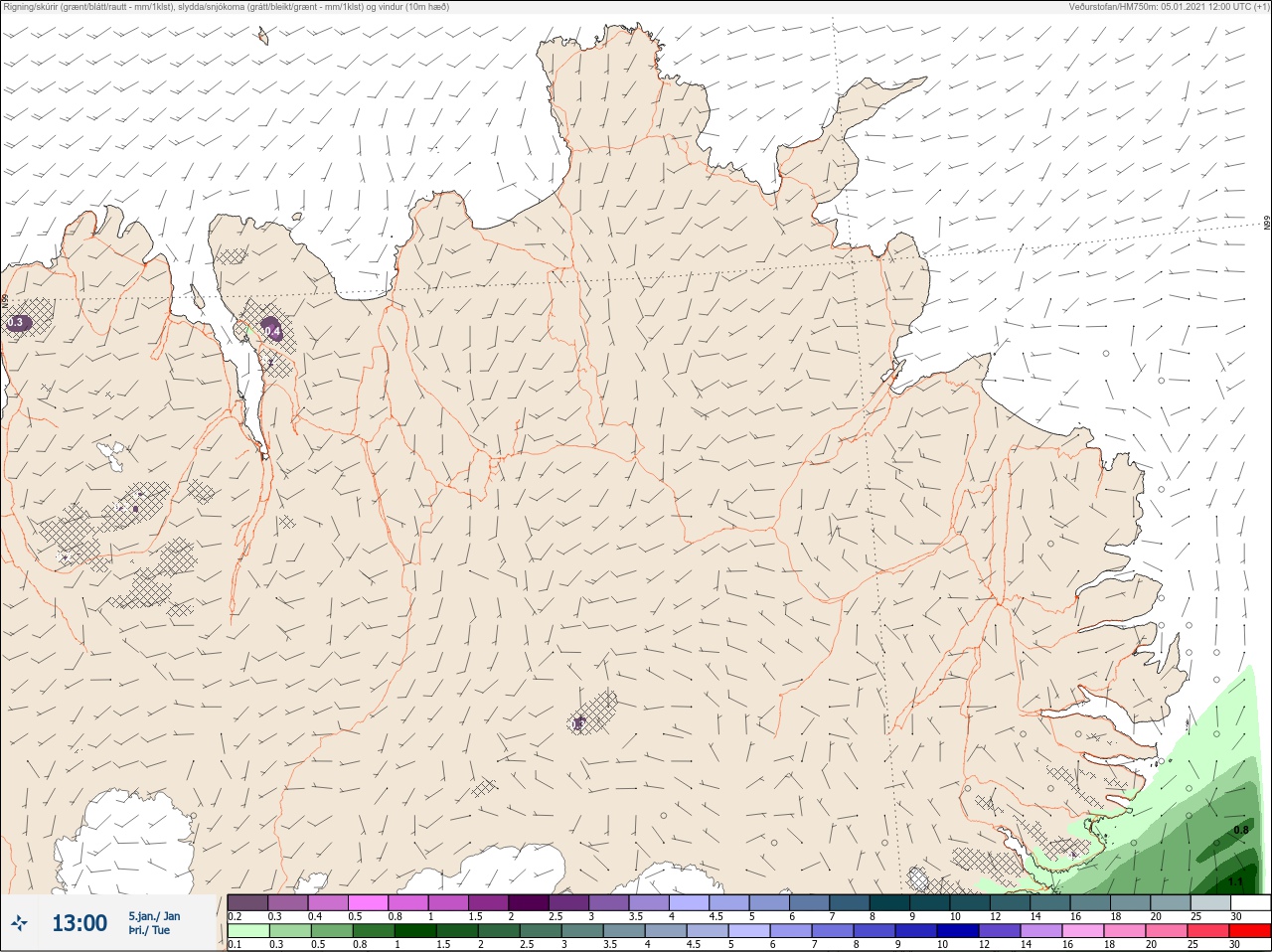Select the pink 18 swatch in lower legend
The width and height of the screenshot is (1272, 952).
[1125, 931]
